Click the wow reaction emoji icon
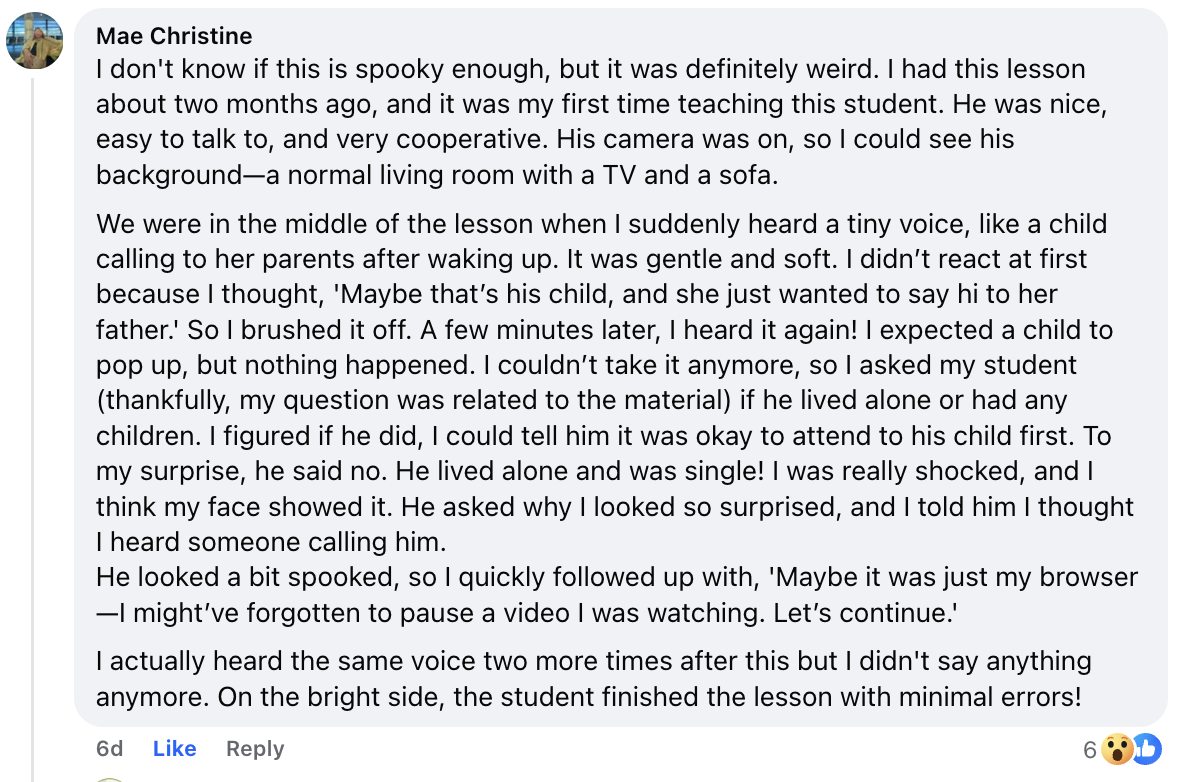Image resolution: width=1192 pixels, height=782 pixels. click(x=1118, y=749)
